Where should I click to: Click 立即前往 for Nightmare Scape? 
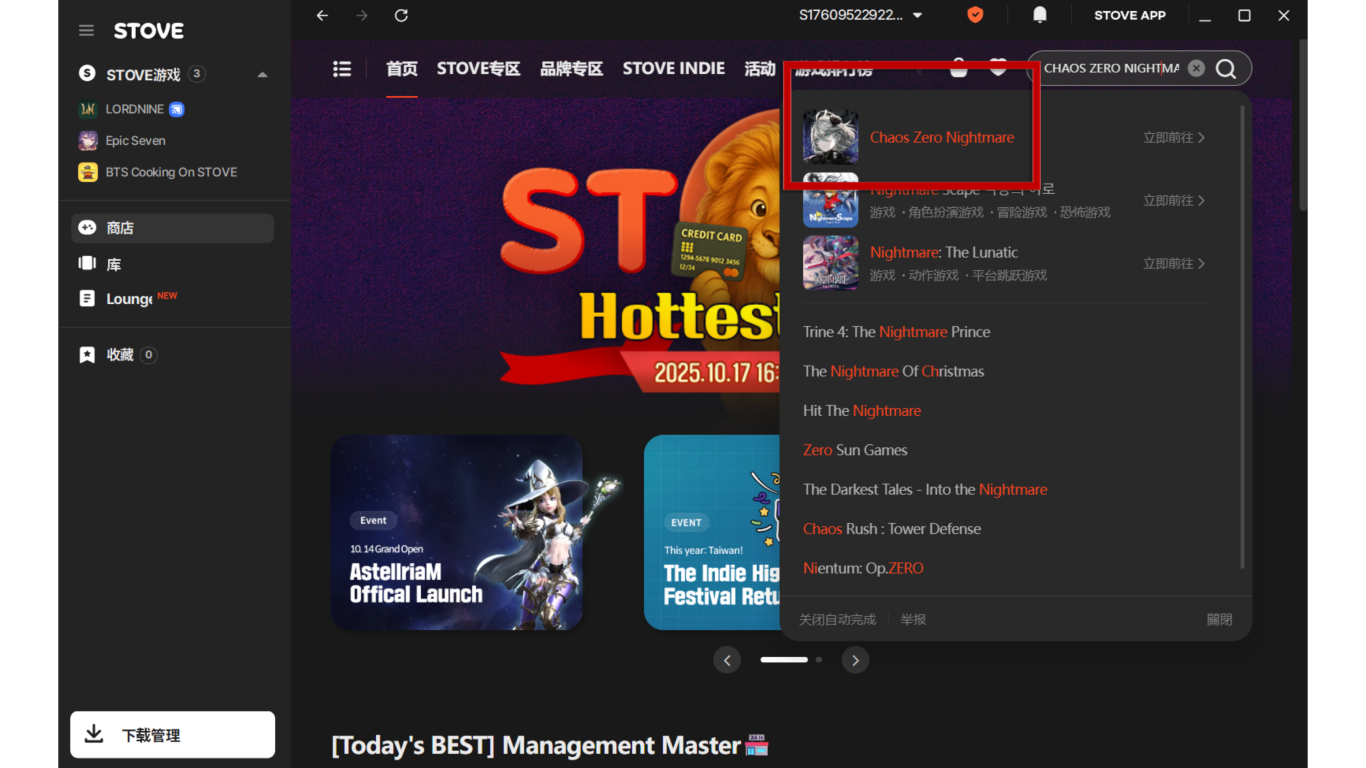[x=1174, y=201]
